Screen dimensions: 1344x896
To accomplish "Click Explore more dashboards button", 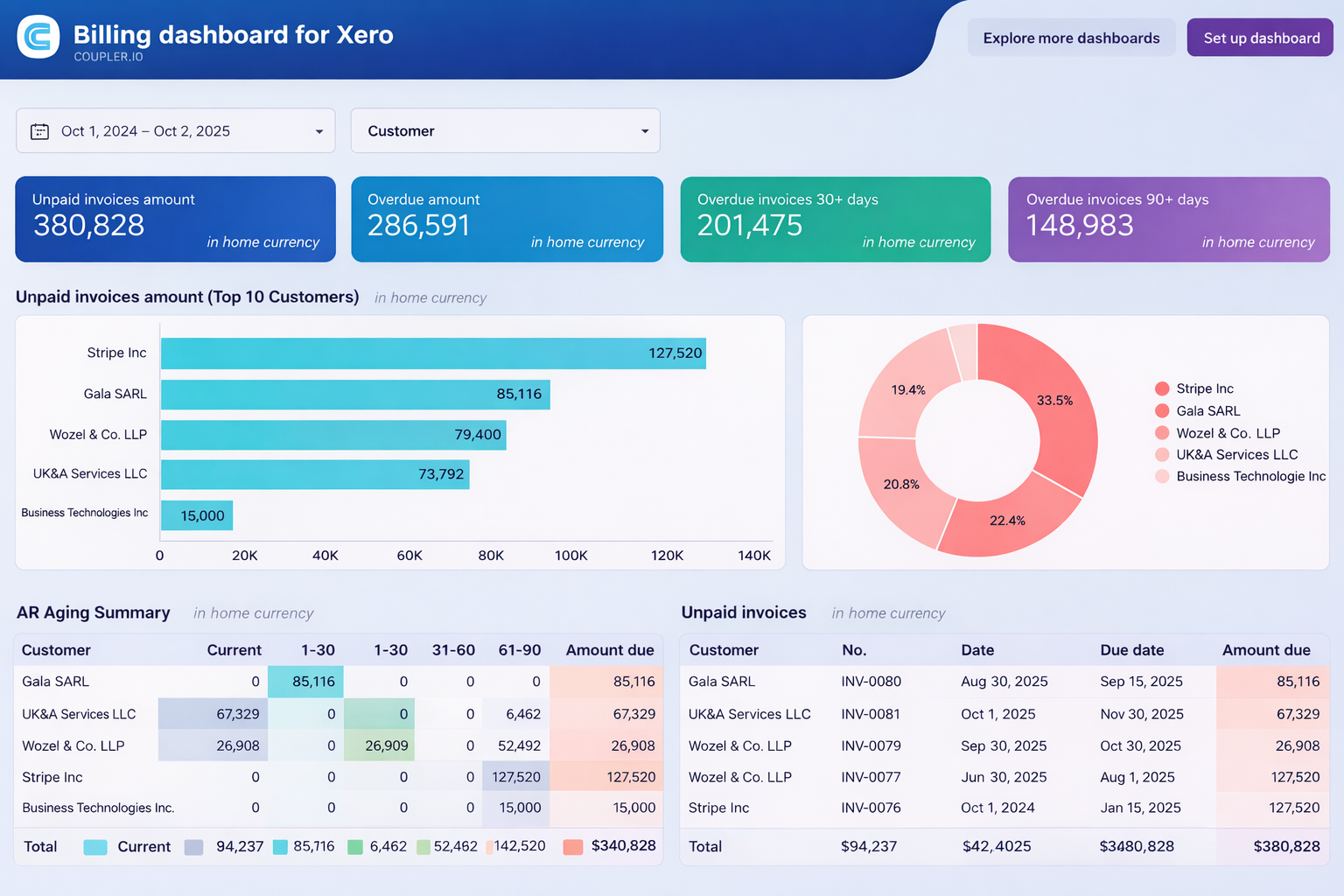I will pyautogui.click(x=1071, y=38).
